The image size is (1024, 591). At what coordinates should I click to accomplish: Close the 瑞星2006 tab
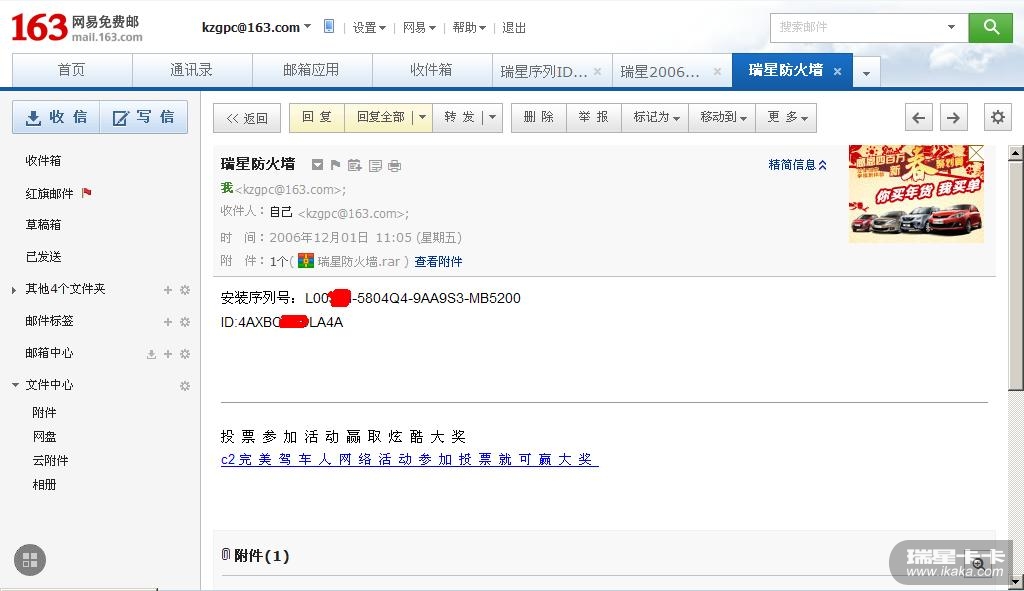[717, 71]
